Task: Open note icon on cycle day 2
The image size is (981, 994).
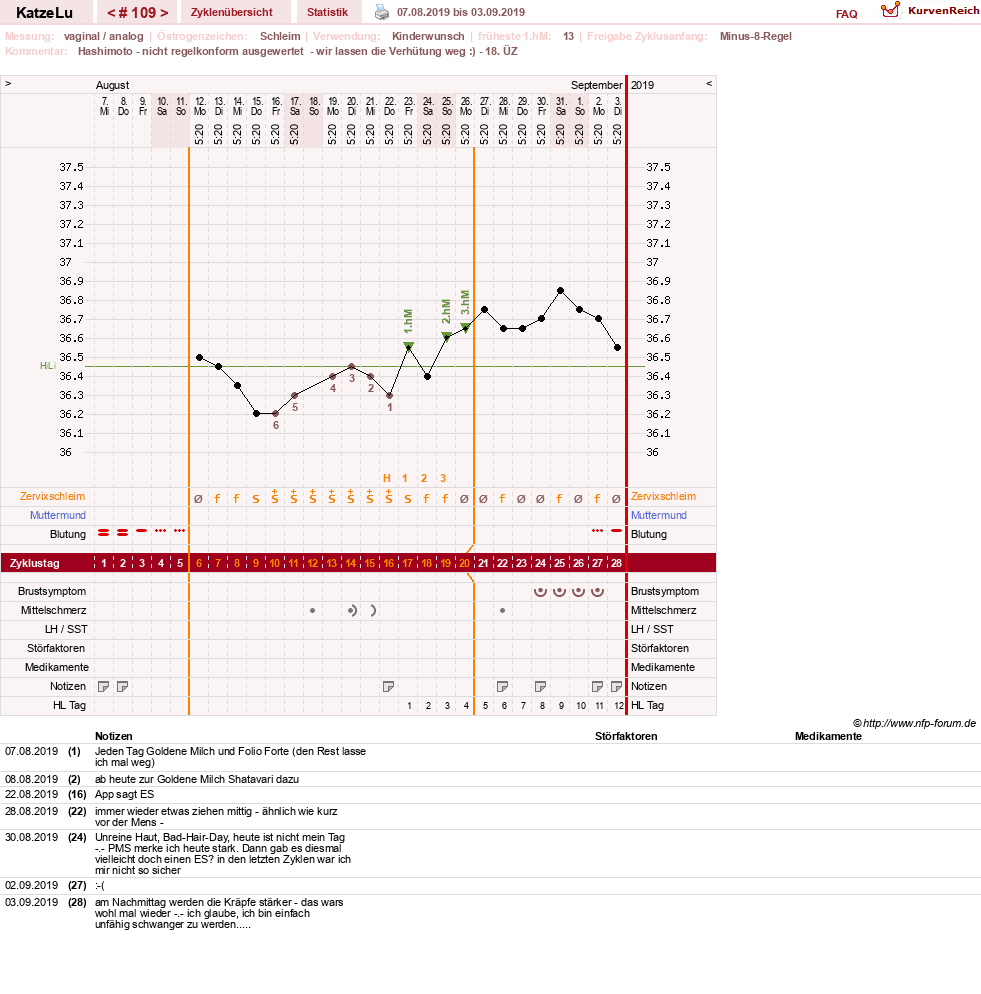Action: 122,687
